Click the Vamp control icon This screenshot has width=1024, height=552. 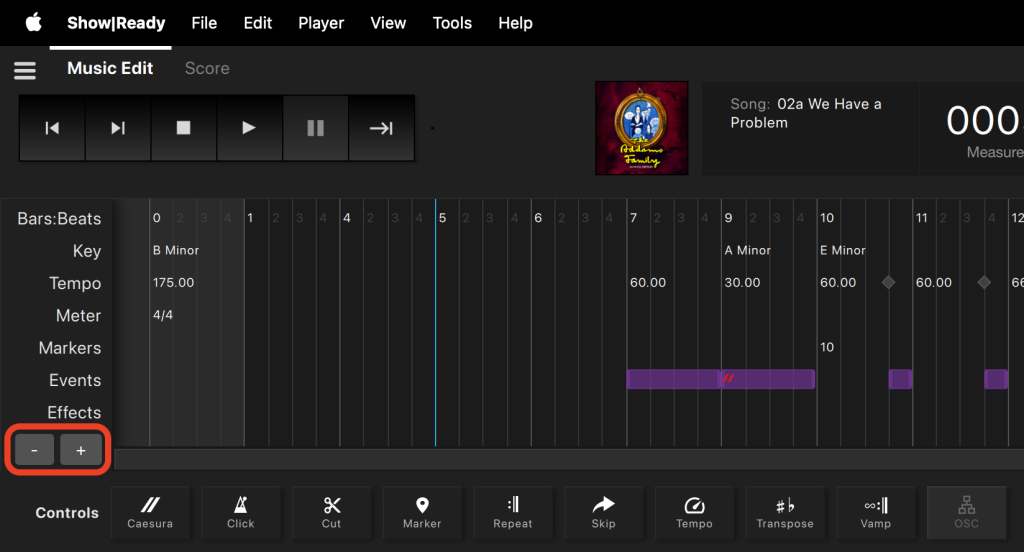pyautogui.click(x=875, y=512)
